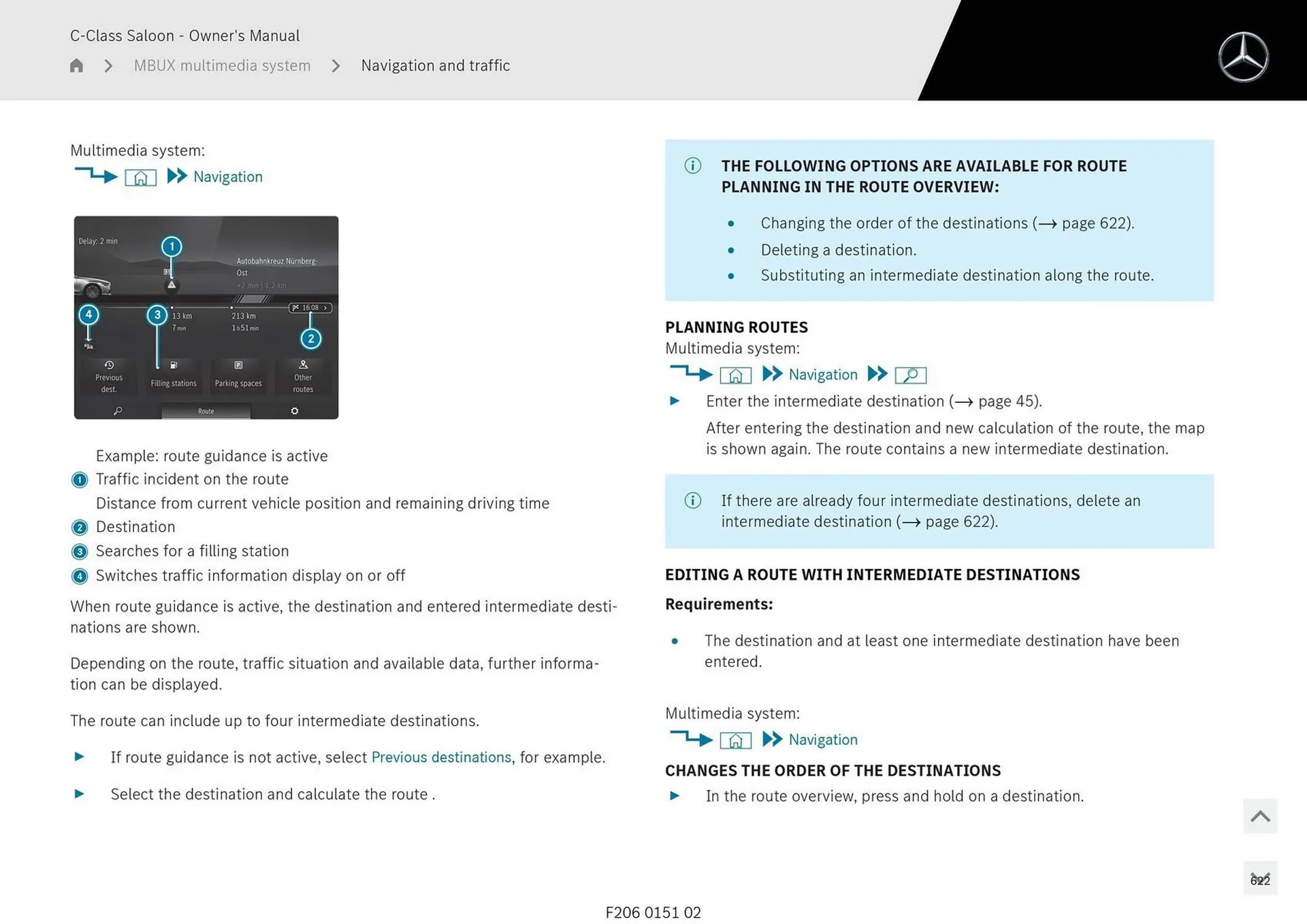Select the traffic incident warning marker on the map
Image resolution: width=1307 pixels, height=924 pixels.
(x=172, y=284)
